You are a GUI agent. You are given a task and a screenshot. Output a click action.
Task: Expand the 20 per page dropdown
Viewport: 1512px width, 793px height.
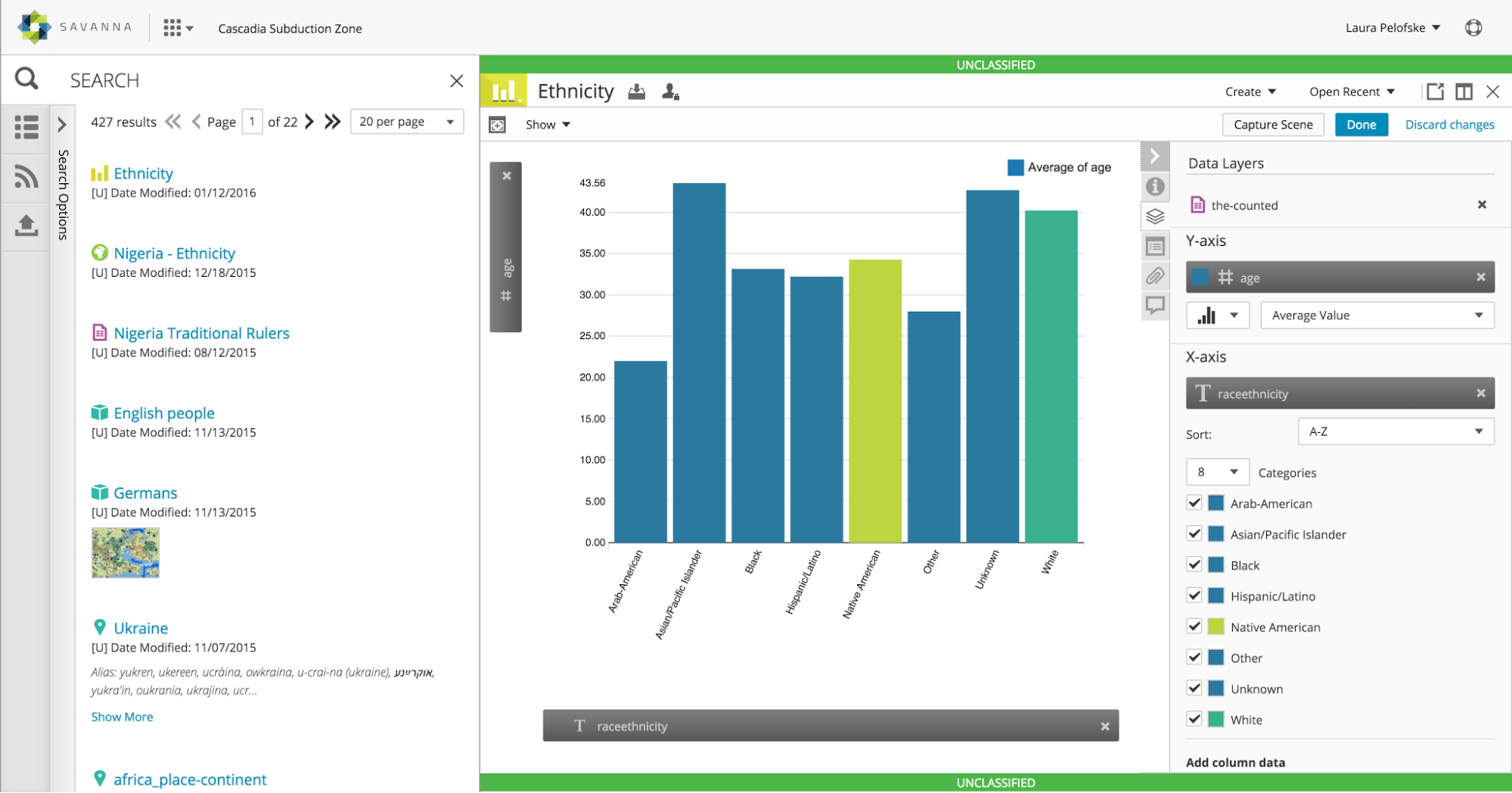407,122
